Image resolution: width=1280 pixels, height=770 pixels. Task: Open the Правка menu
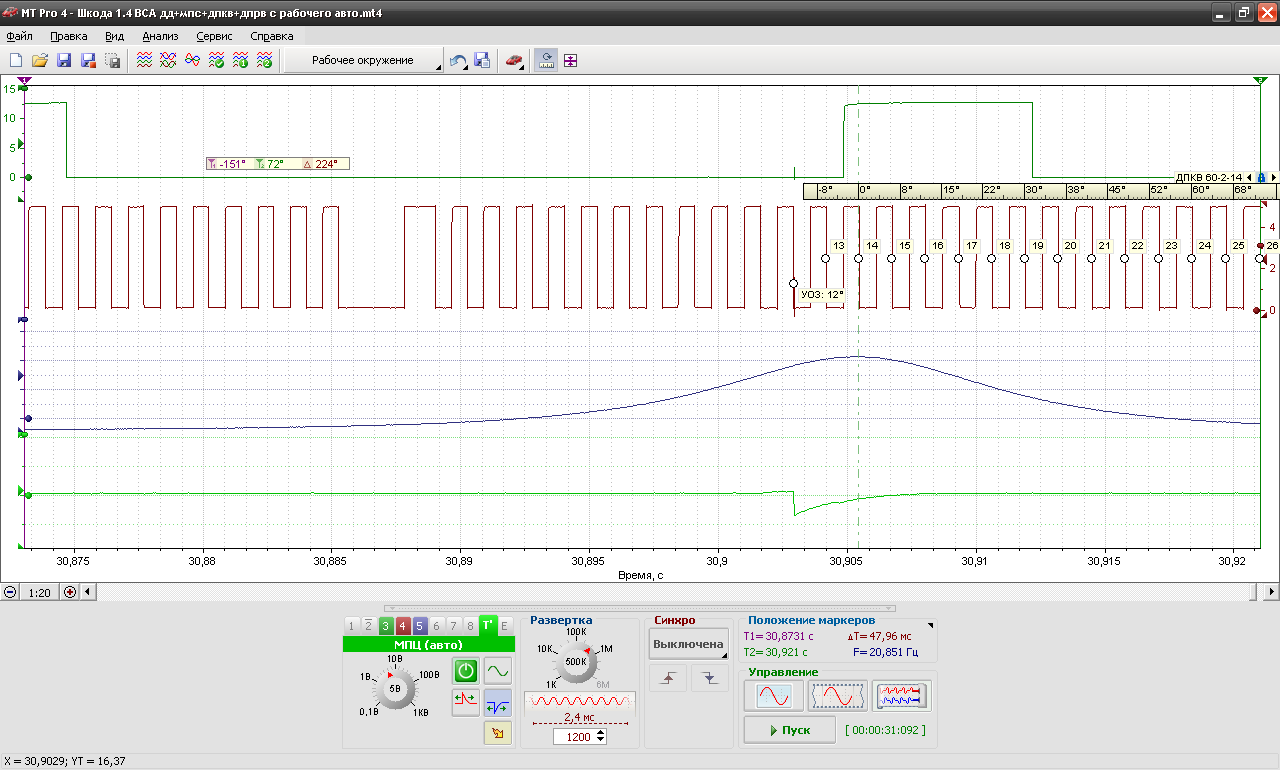69,36
